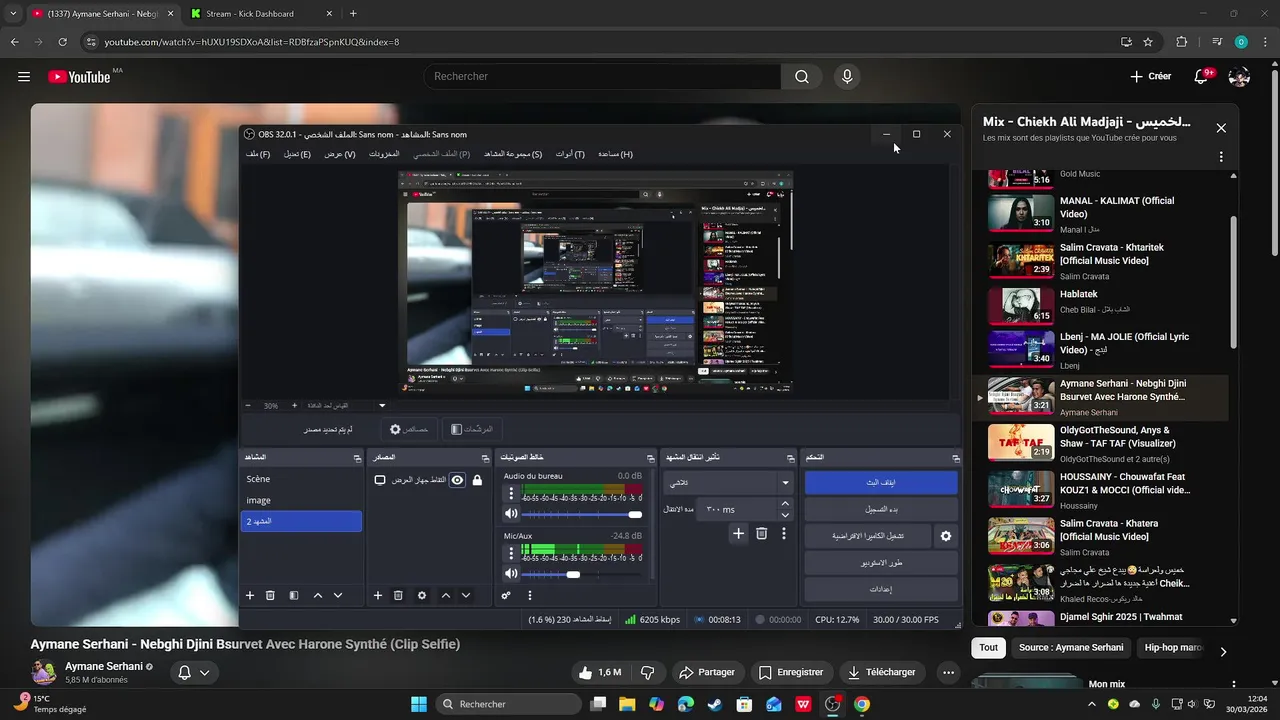
Task: Move scene down in Scenes dock
Action: click(338, 595)
